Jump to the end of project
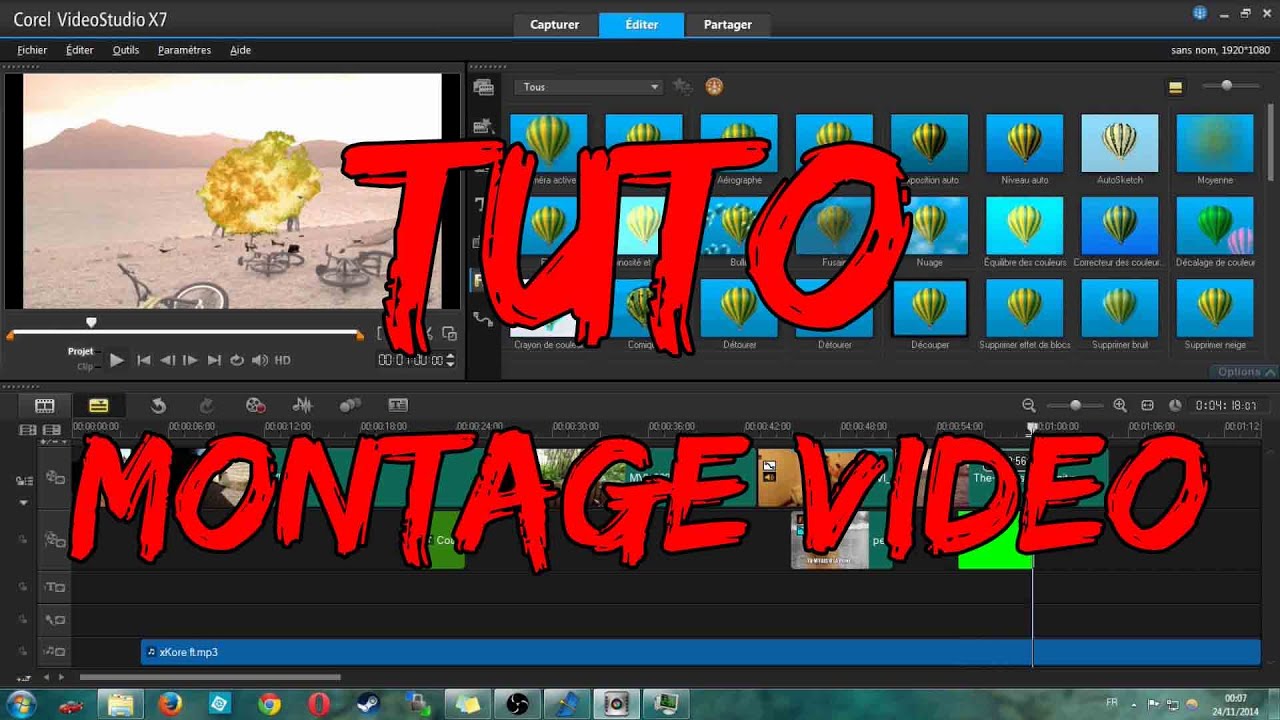This screenshot has height=720, width=1280. click(214, 360)
